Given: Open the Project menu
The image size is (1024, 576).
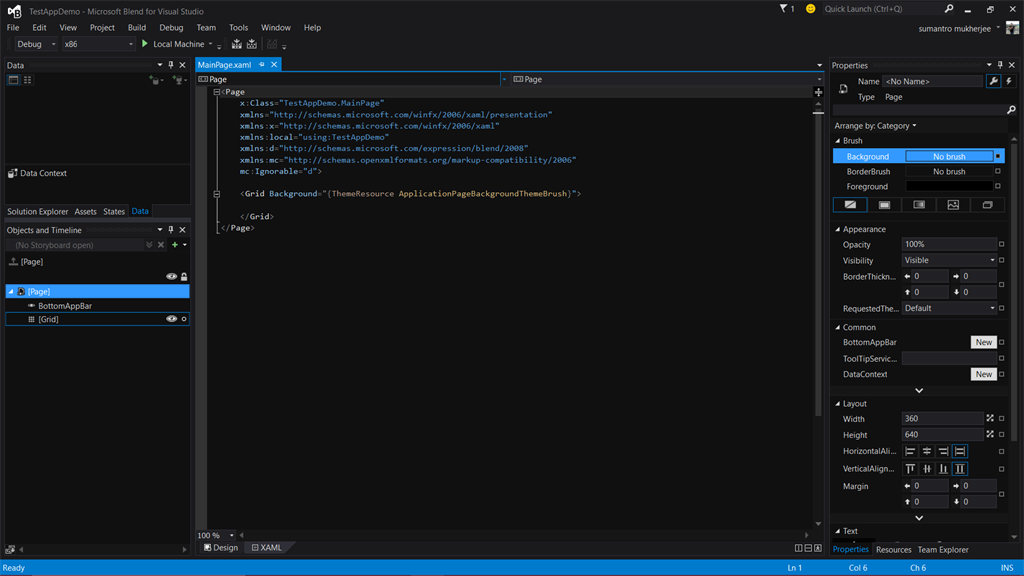Looking at the screenshot, I should click(x=102, y=28).
